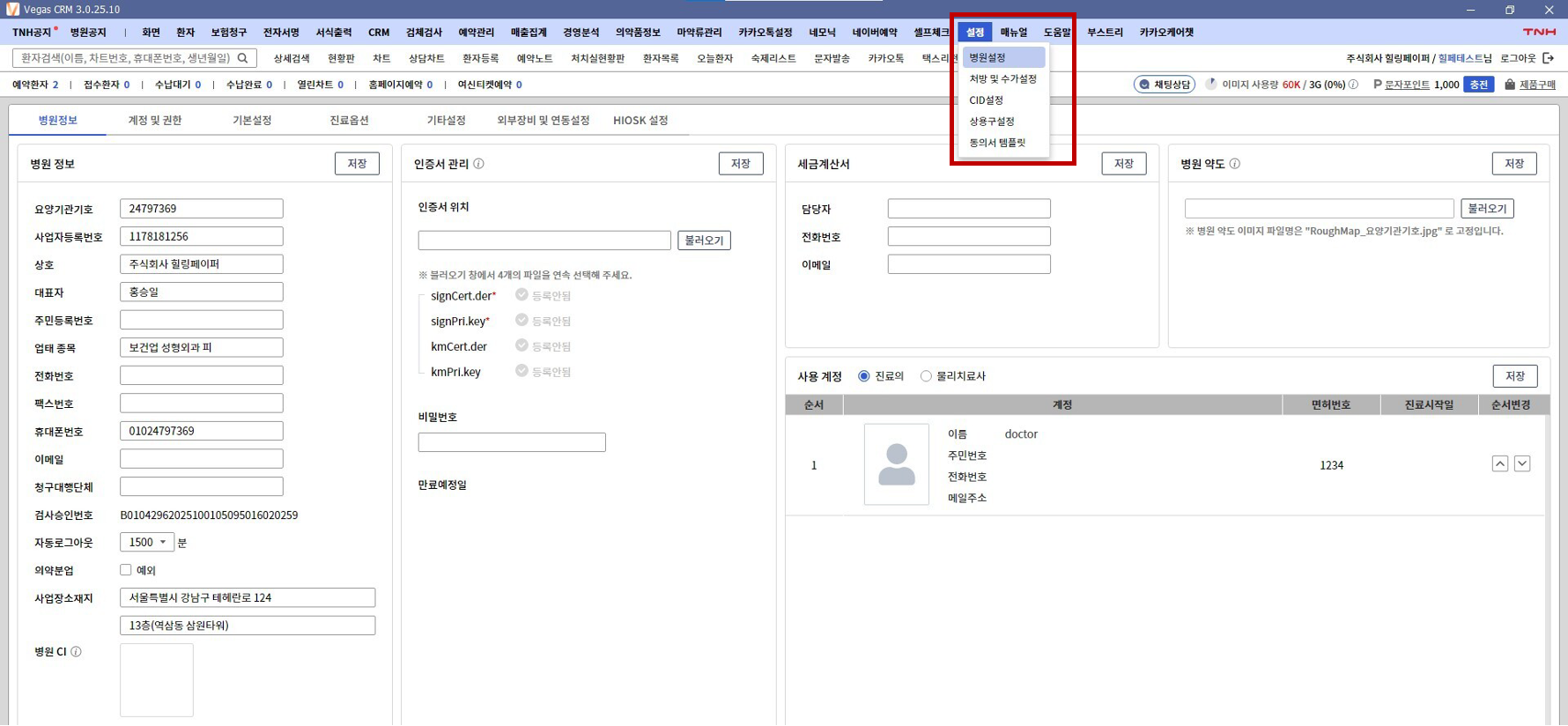Choose 상용구설정 from the settings menu

click(x=1003, y=121)
